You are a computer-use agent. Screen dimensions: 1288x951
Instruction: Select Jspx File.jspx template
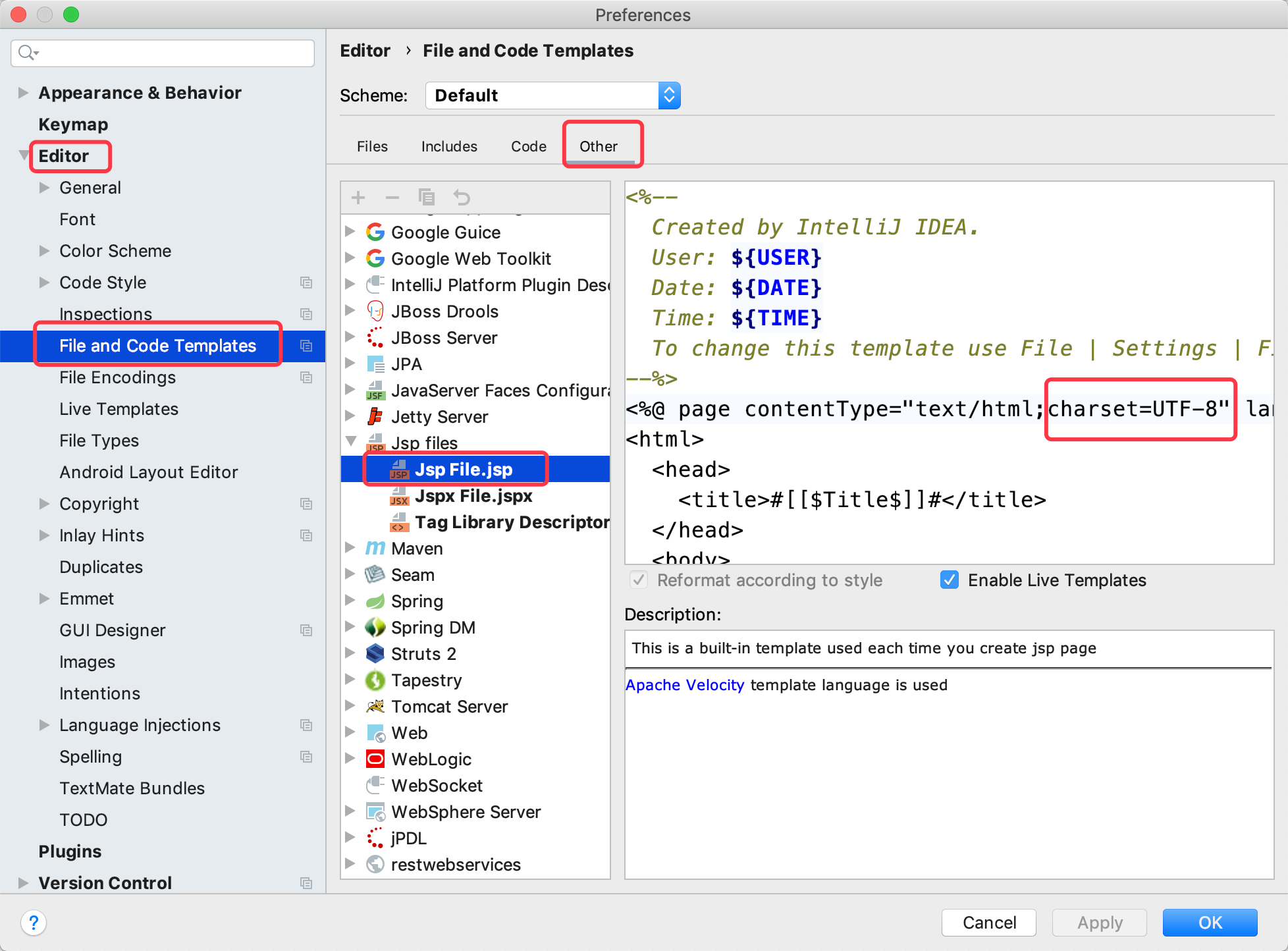[x=475, y=495]
